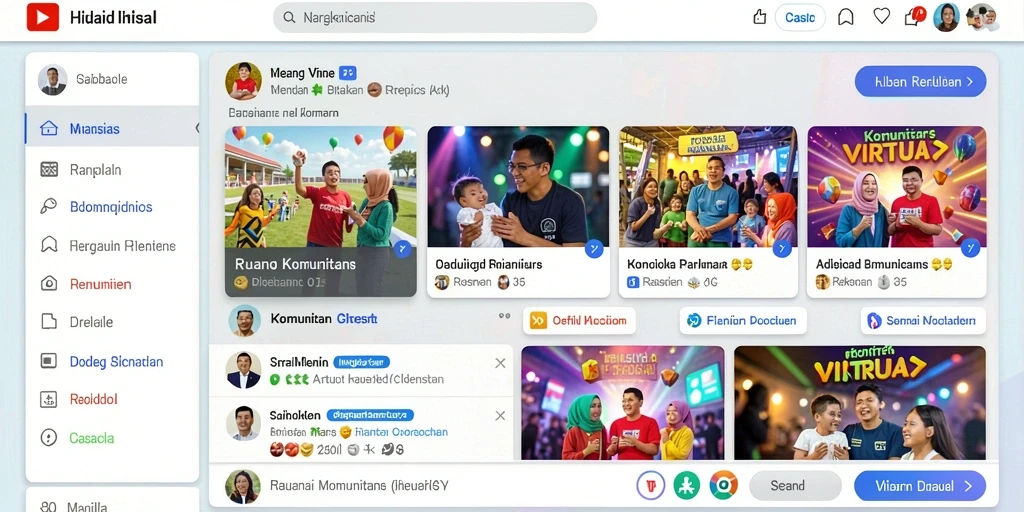Click the camera icon next to Renumiien
This screenshot has height=512, width=1024.
[x=49, y=284]
